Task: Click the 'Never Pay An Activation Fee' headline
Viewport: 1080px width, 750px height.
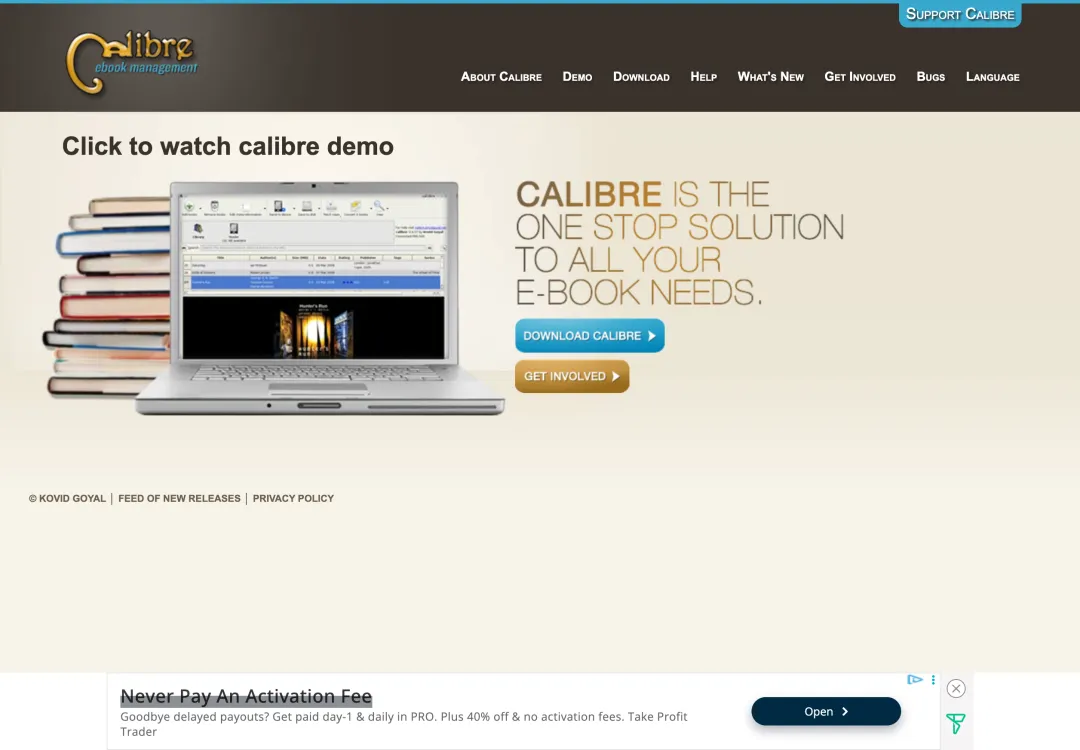Action: 246,696
